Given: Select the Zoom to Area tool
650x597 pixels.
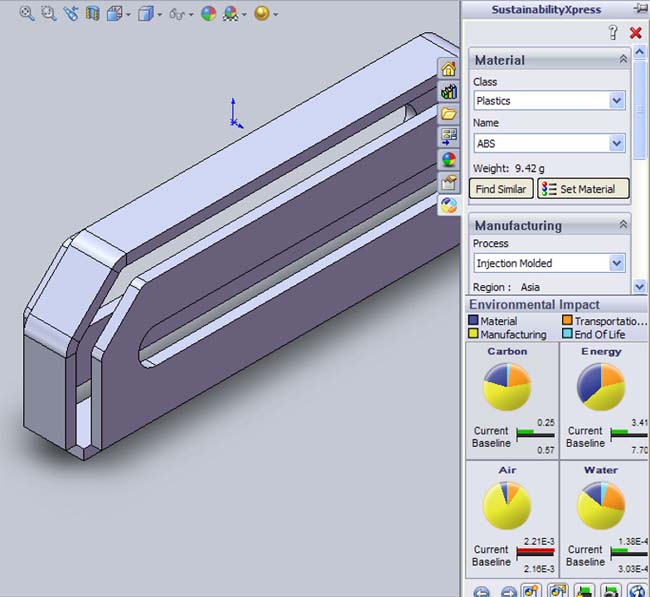Looking at the screenshot, I should click(49, 14).
